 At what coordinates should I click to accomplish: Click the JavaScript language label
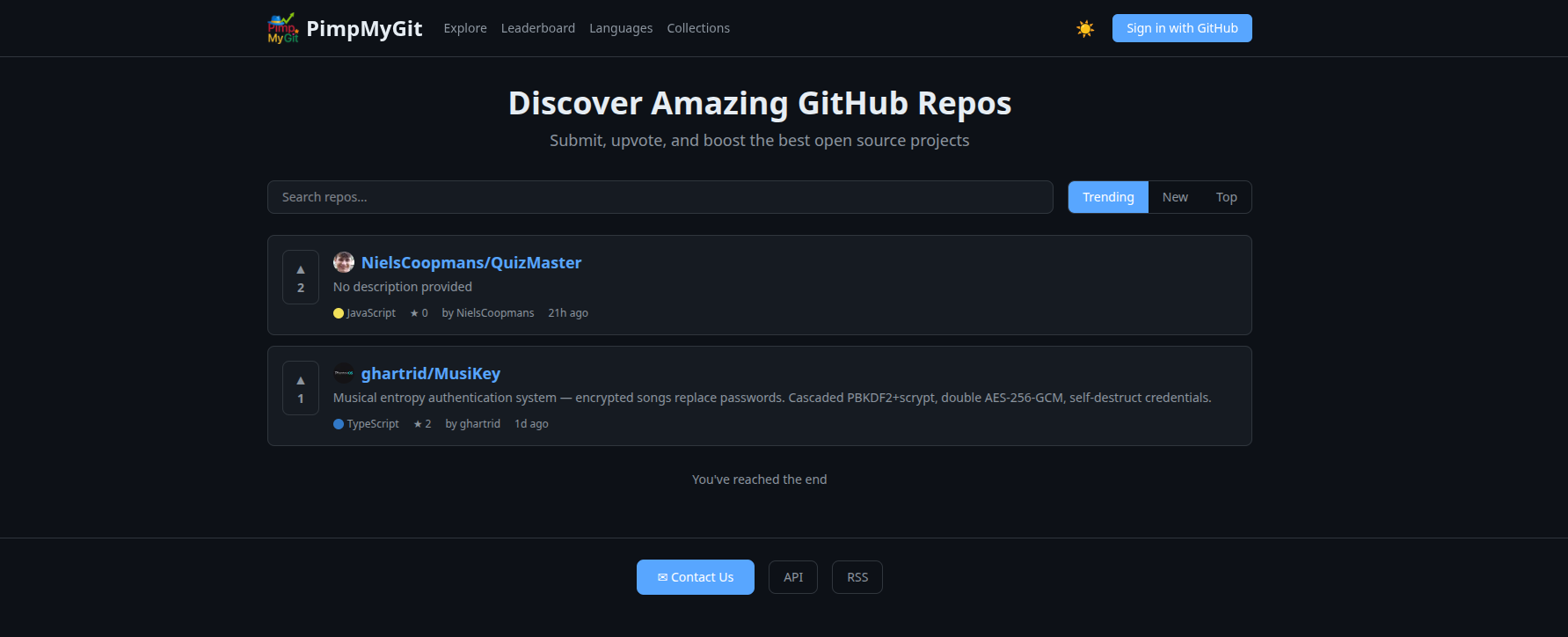tap(371, 313)
